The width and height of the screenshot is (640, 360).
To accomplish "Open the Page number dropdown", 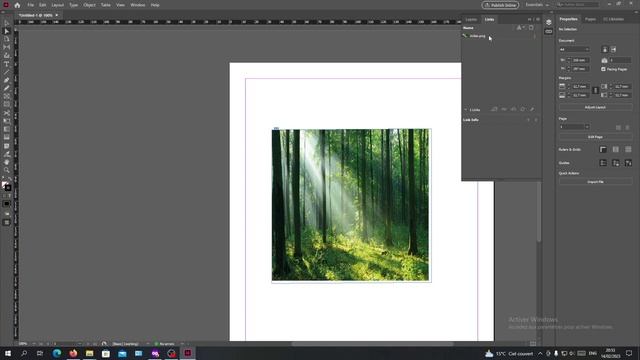I will coord(574,127).
